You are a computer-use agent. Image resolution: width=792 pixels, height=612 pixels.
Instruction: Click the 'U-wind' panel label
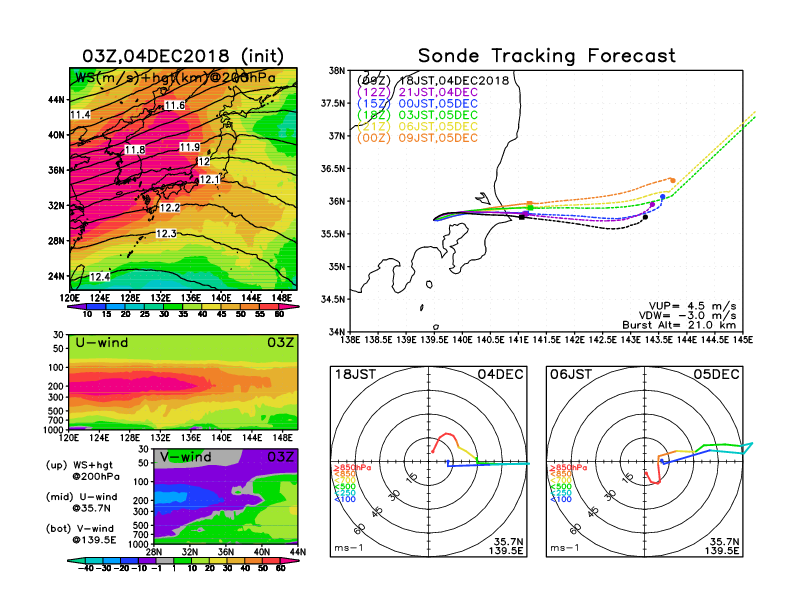point(102,343)
